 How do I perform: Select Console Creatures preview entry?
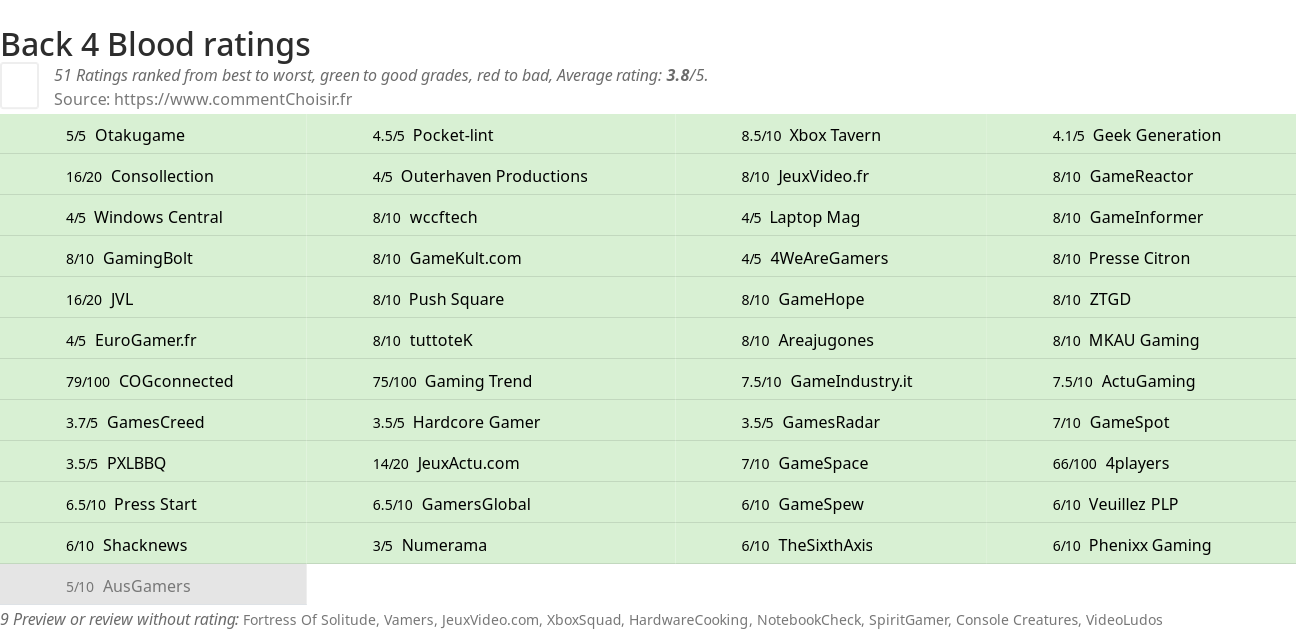click(x=1016, y=620)
